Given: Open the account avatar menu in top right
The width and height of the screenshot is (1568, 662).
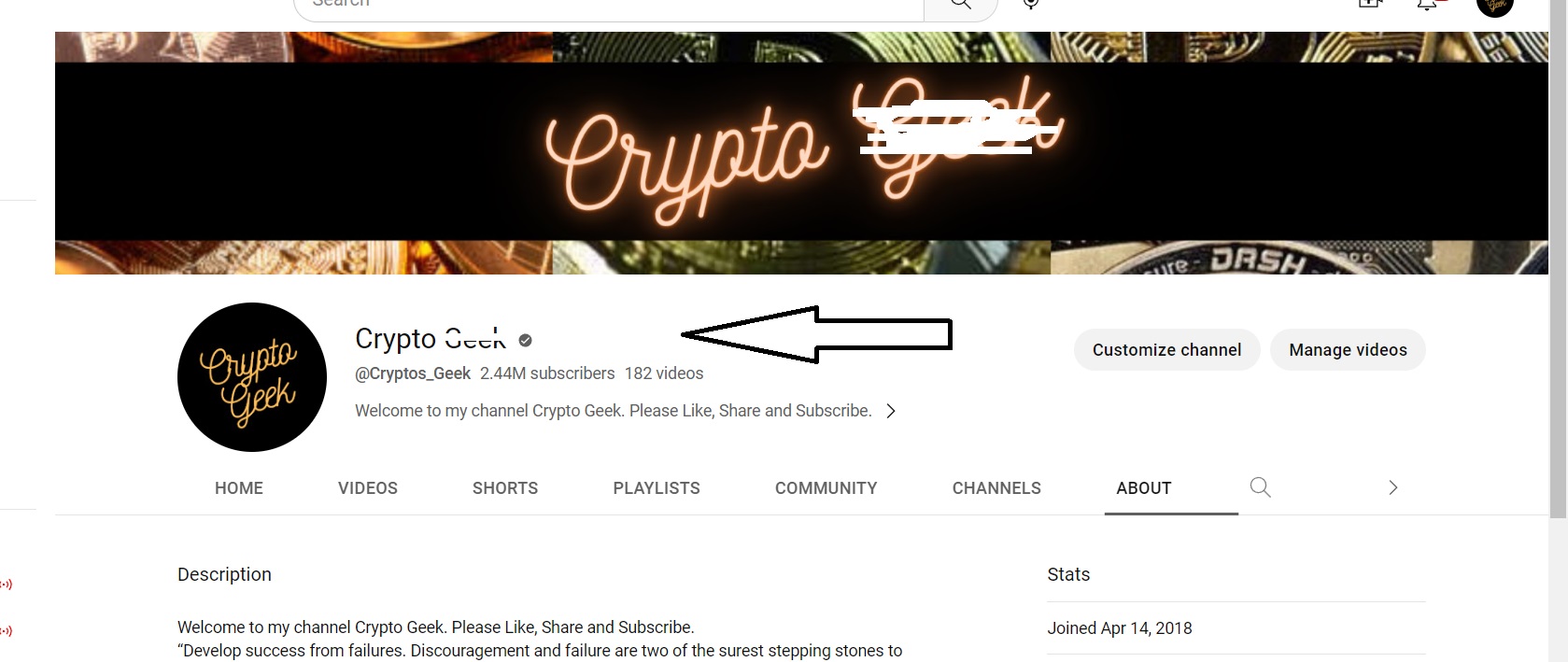Looking at the screenshot, I should 1494,6.
